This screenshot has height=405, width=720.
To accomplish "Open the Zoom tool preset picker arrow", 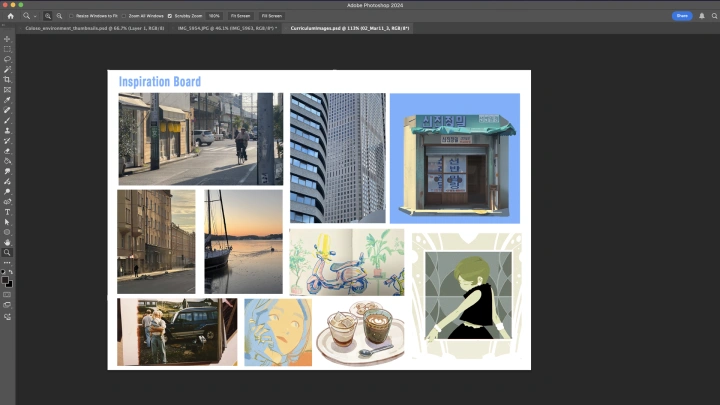I will click(x=35, y=17).
